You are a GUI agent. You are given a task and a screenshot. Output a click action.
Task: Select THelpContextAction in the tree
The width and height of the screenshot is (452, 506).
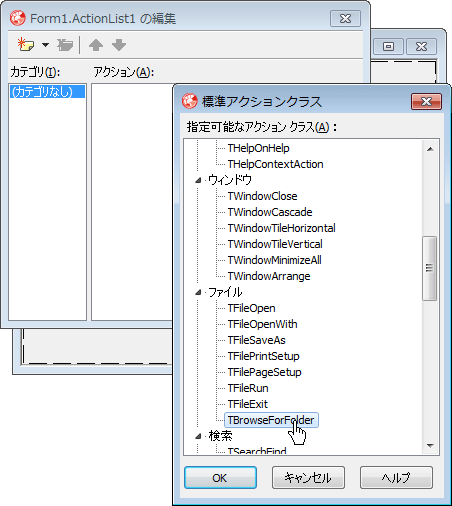(x=275, y=164)
